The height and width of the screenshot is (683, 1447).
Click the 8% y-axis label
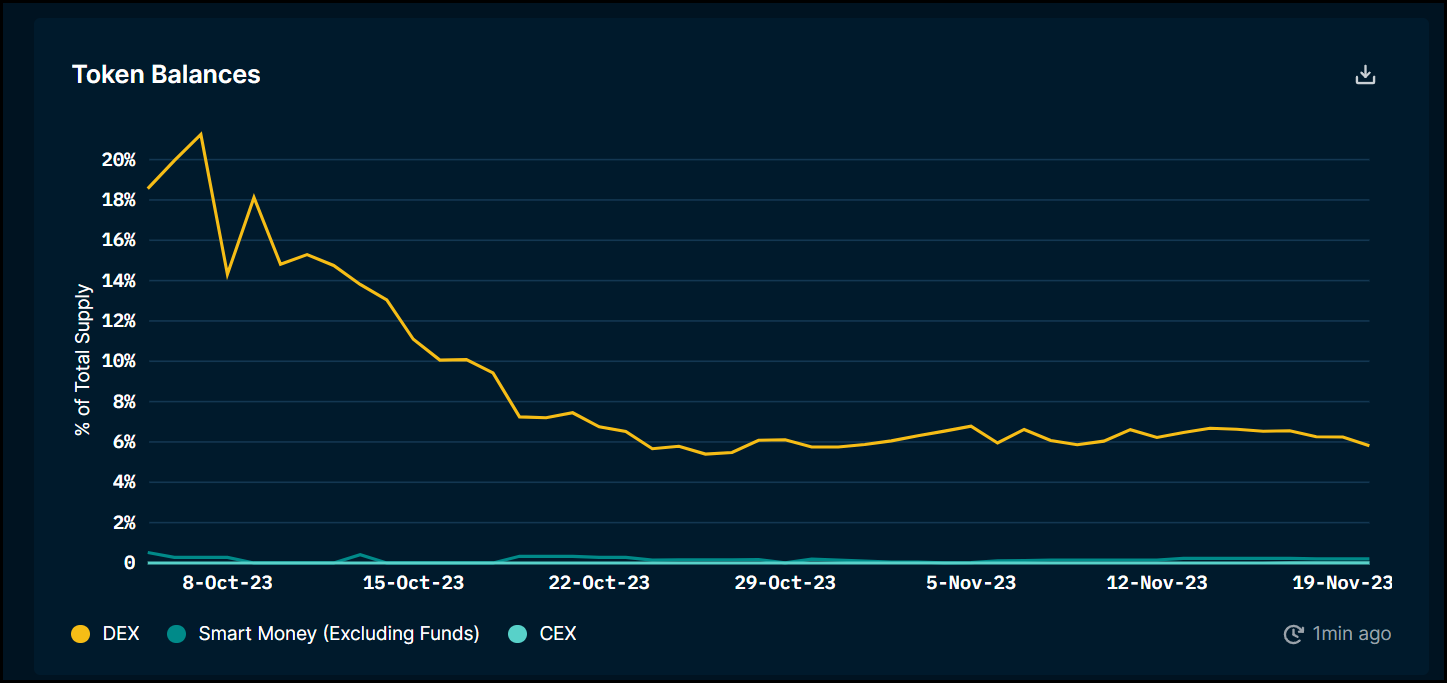click(x=125, y=402)
